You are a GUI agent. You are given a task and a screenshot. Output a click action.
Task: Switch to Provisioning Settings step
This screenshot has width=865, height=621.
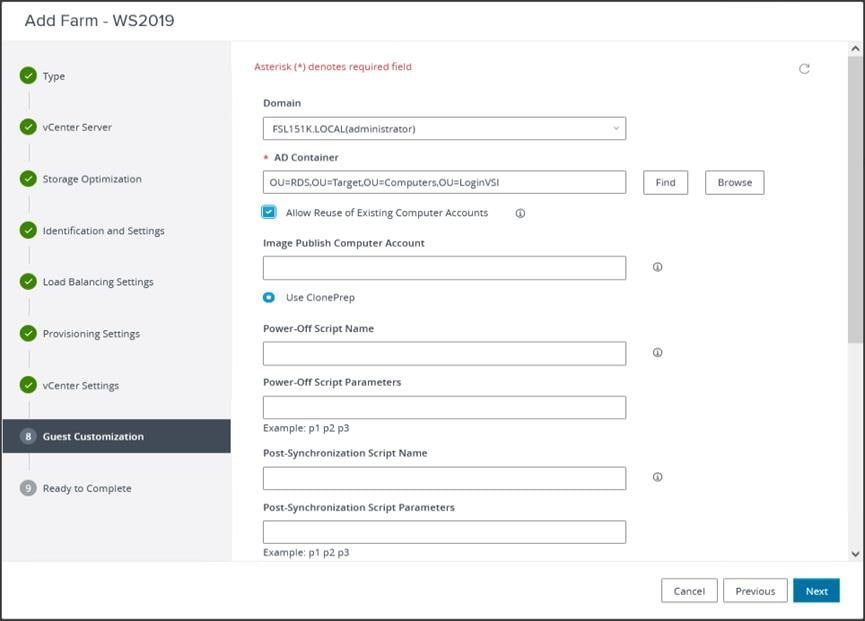91,334
